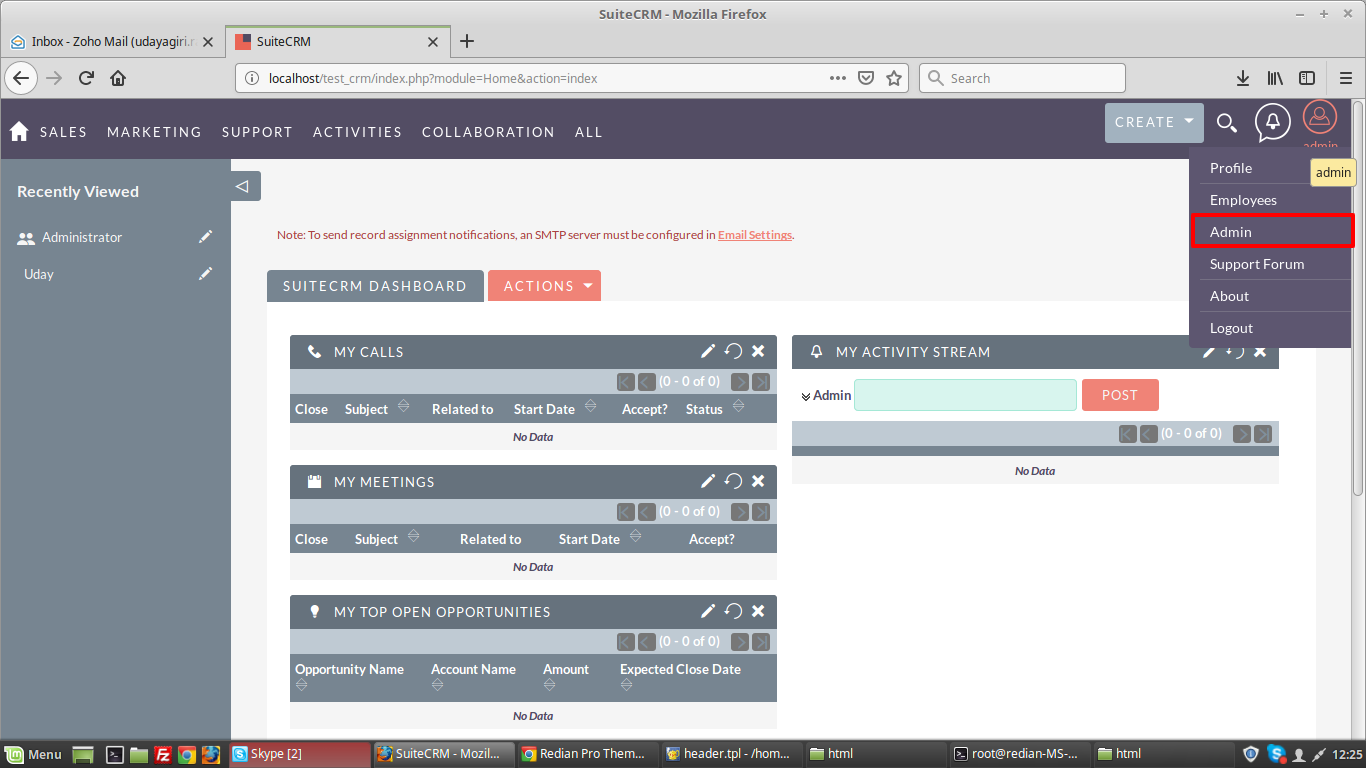This screenshot has height=768, width=1366.
Task: Click the POST button
Action: click(x=1120, y=395)
